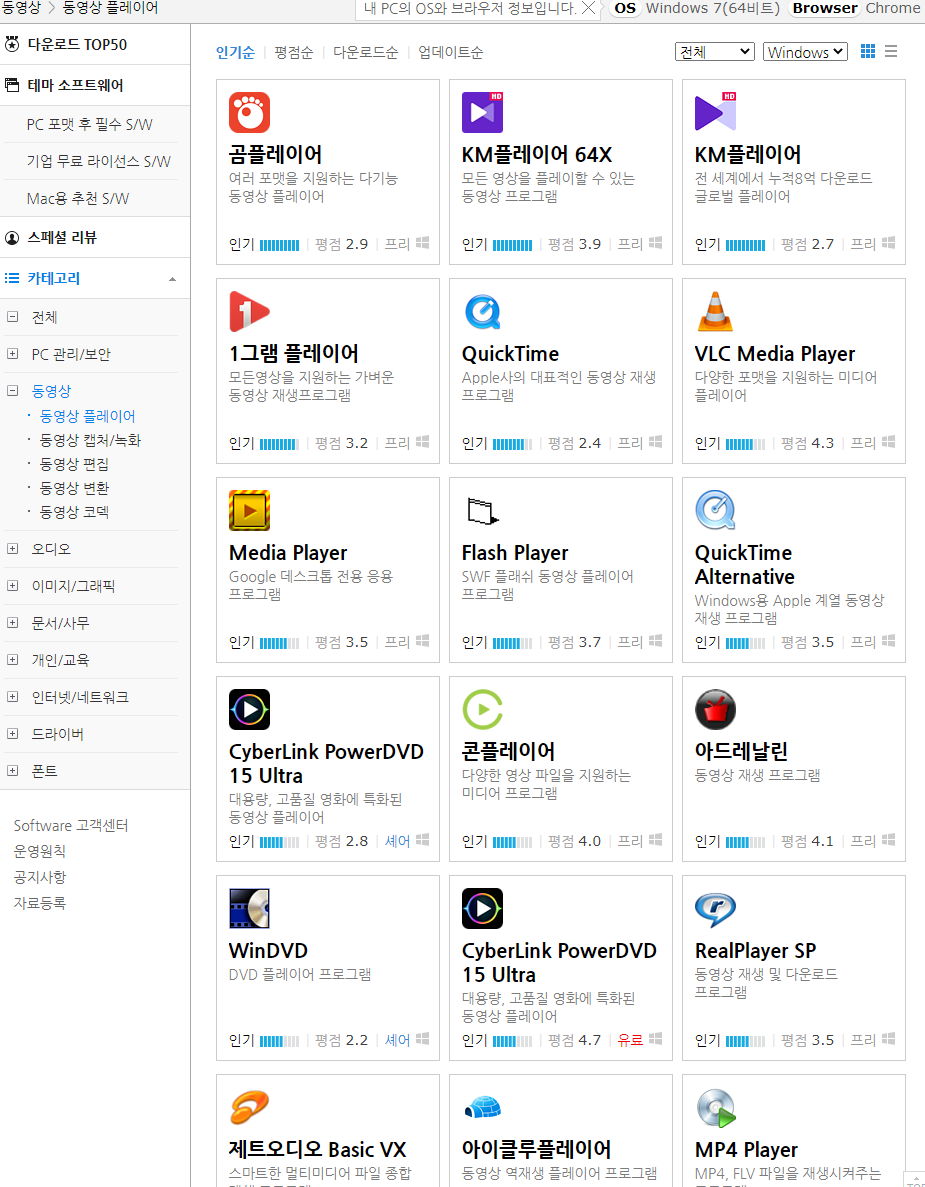
Task: Click 동영상 breadcrumb link
Action: coord(19,8)
